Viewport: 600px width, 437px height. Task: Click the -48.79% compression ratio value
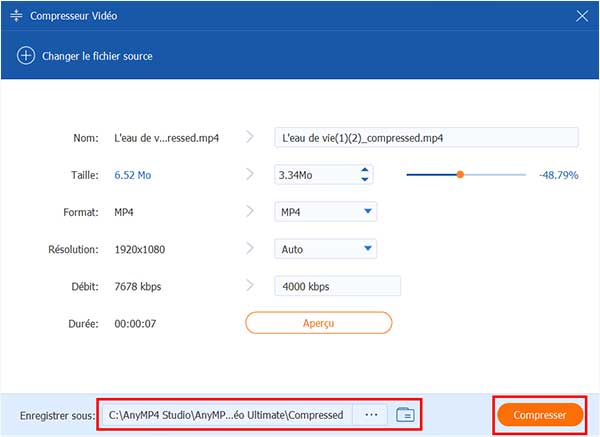[x=558, y=175]
